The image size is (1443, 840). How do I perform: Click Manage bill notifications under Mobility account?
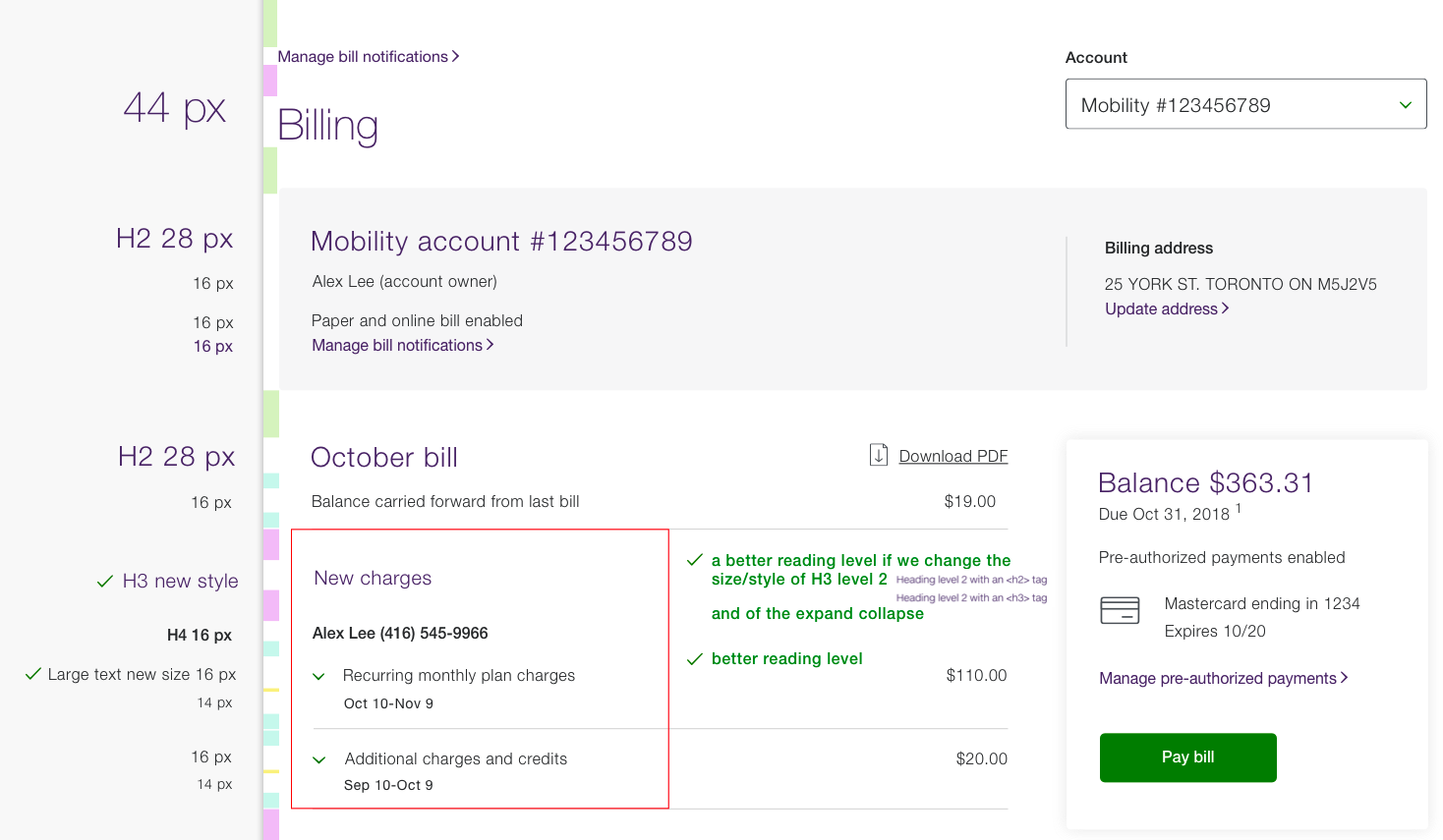397,345
